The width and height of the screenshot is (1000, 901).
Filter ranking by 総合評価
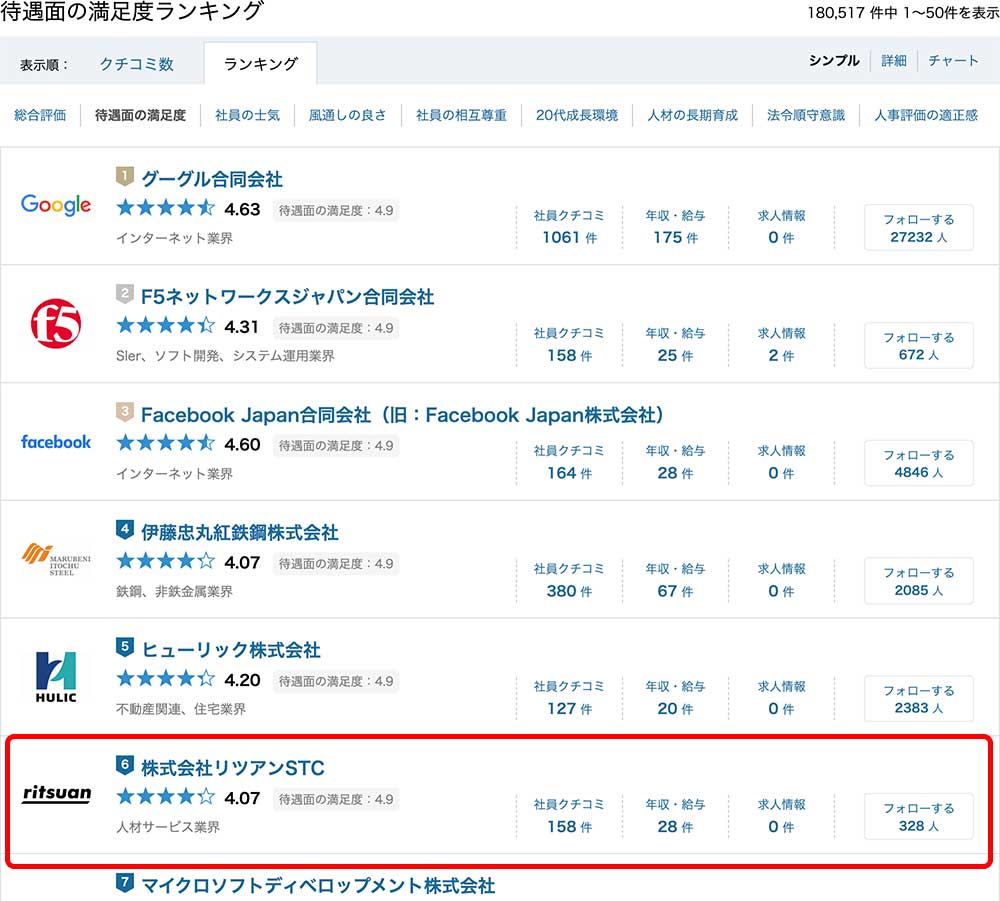[x=40, y=115]
